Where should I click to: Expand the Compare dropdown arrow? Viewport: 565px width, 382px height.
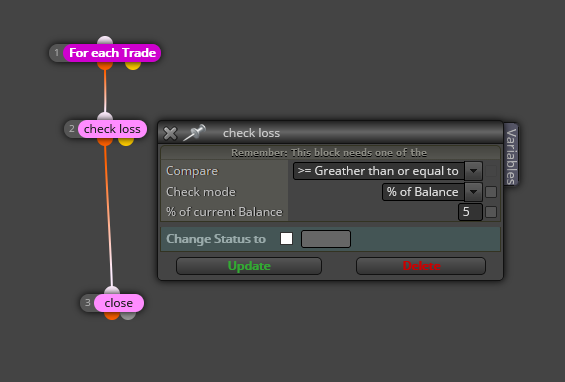click(x=473, y=171)
